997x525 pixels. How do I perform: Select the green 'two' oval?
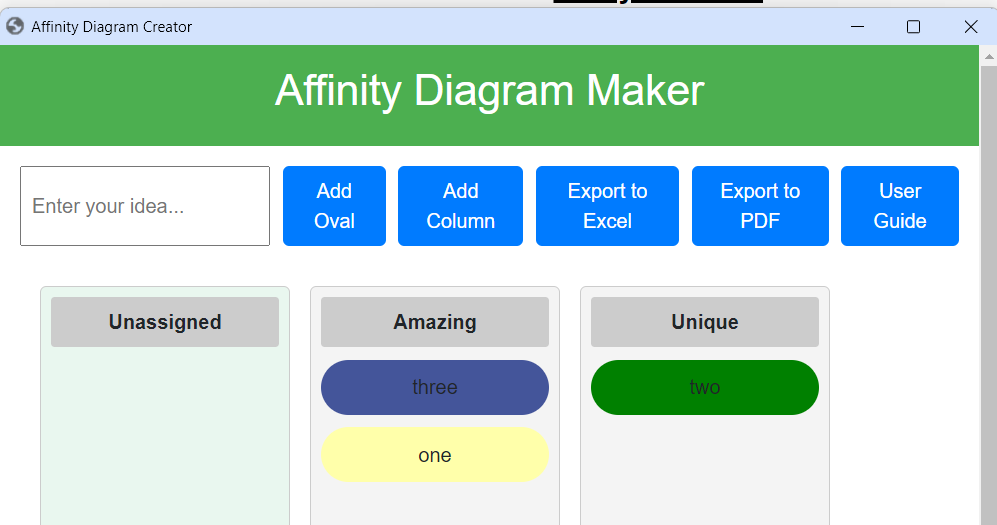(x=705, y=388)
